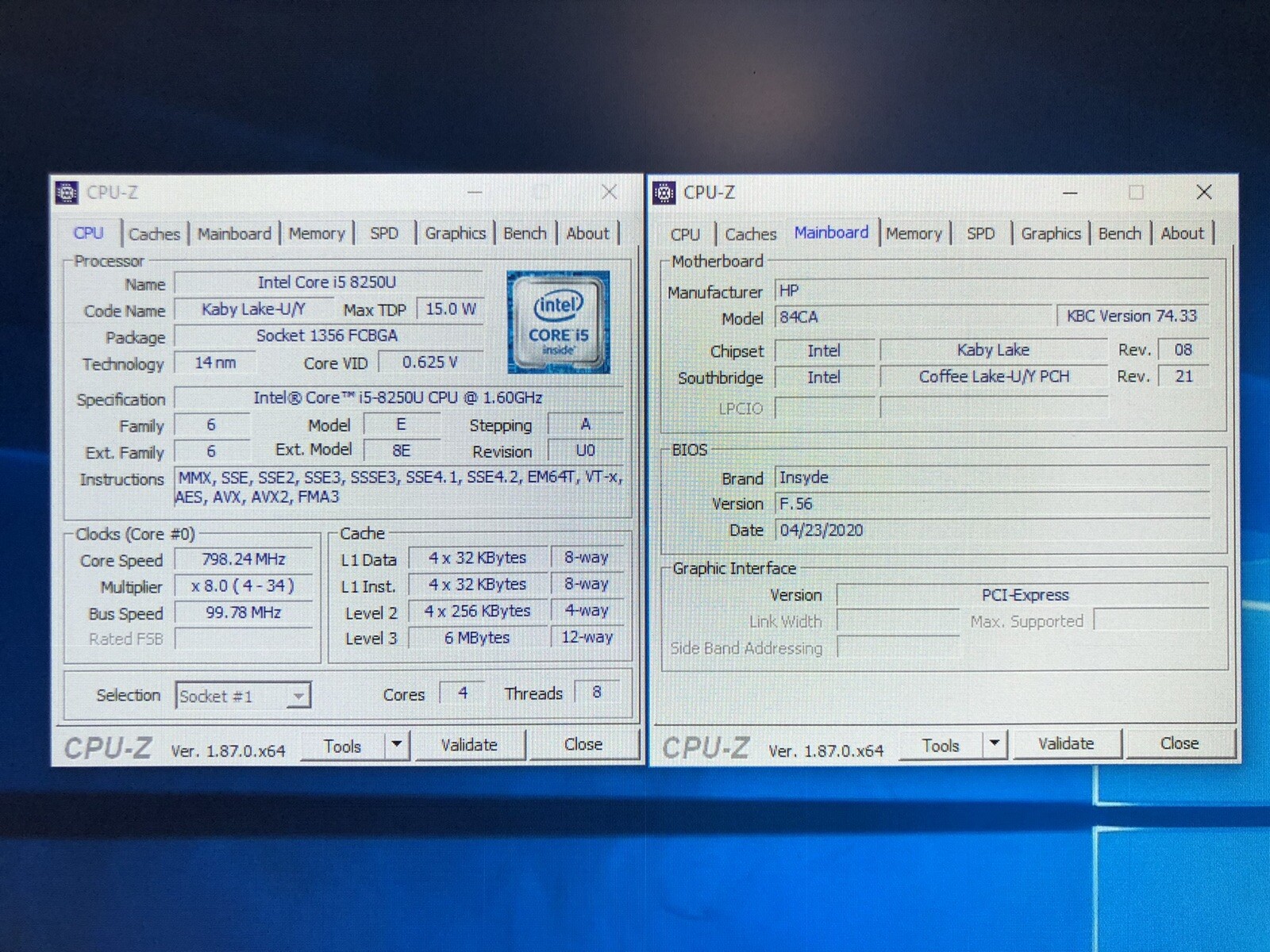
Task: Select the active Mainboard tab in the Motherboard window
Action: 831,232
